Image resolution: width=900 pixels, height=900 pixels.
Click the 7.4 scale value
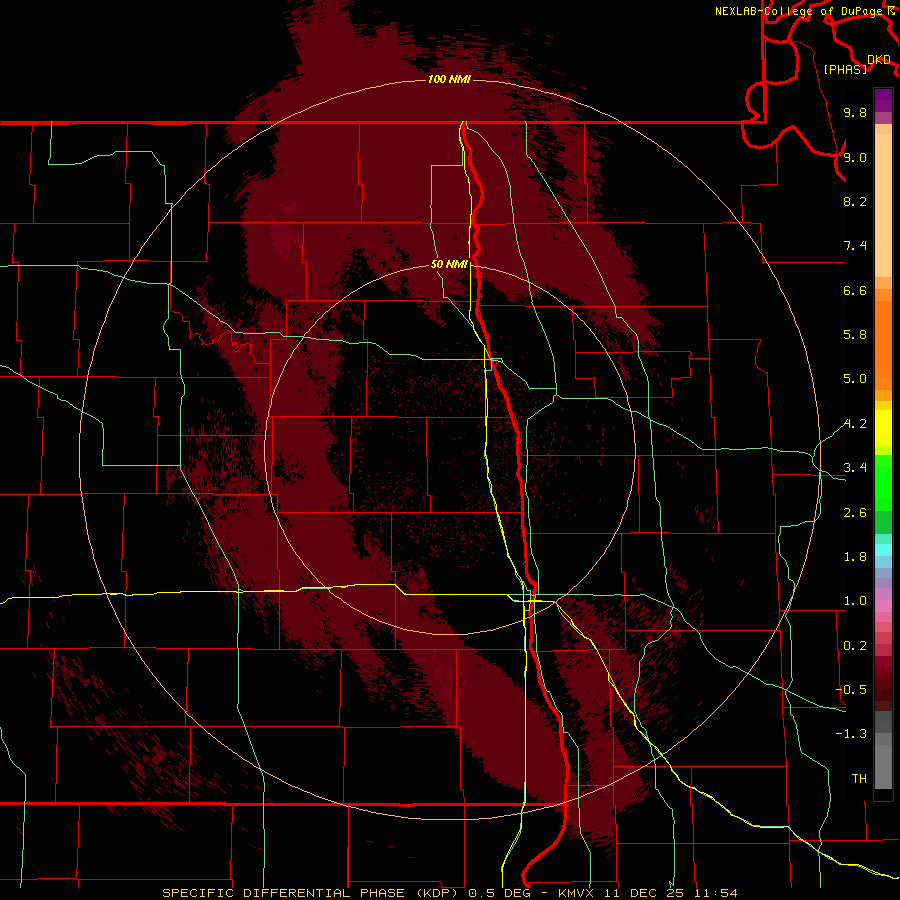coord(855,246)
